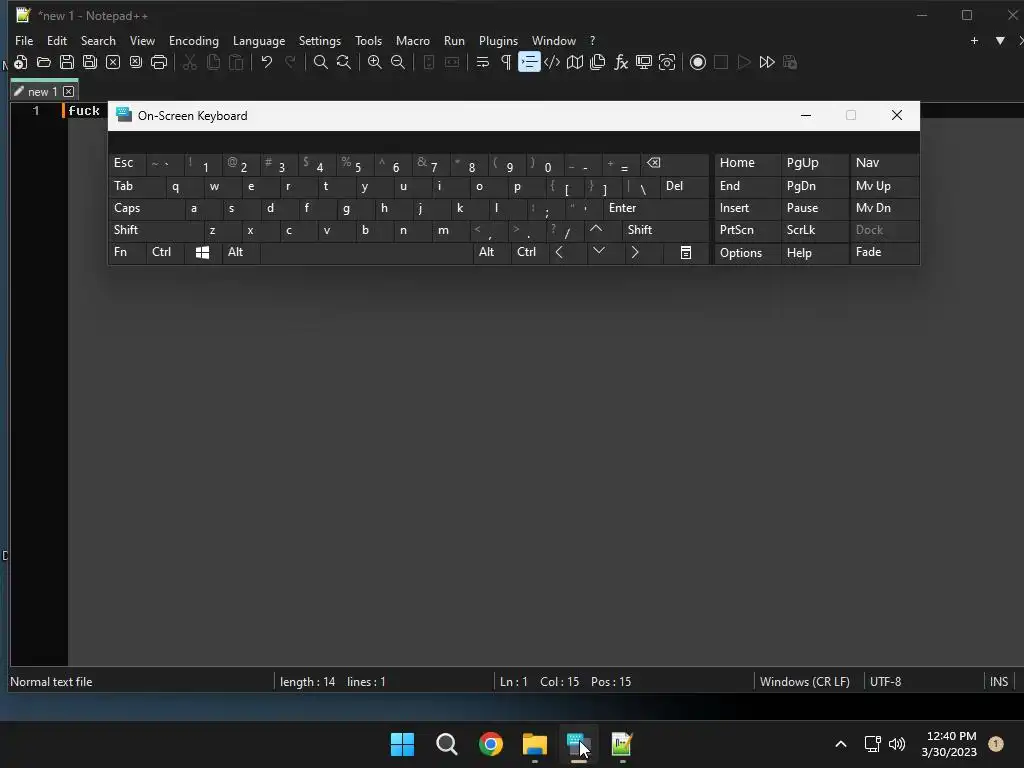Click the Help key on On-Screen Keyboard
This screenshot has height=768, width=1024.
pos(814,252)
